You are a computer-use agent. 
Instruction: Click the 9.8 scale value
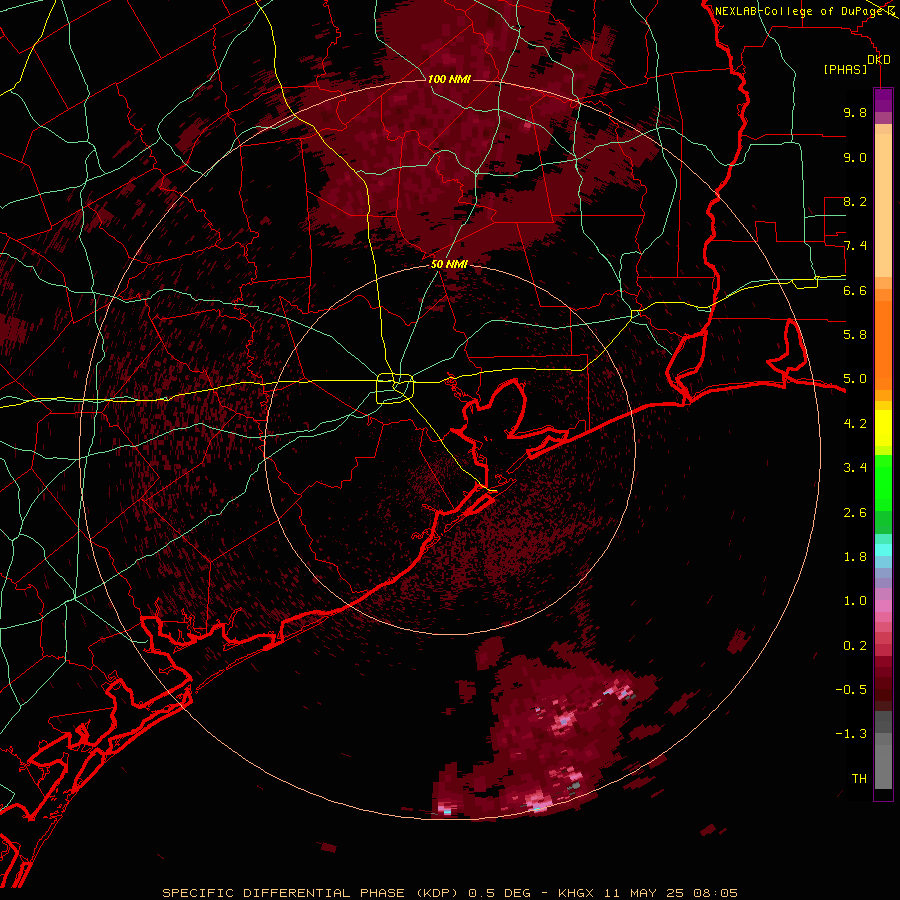coord(855,112)
